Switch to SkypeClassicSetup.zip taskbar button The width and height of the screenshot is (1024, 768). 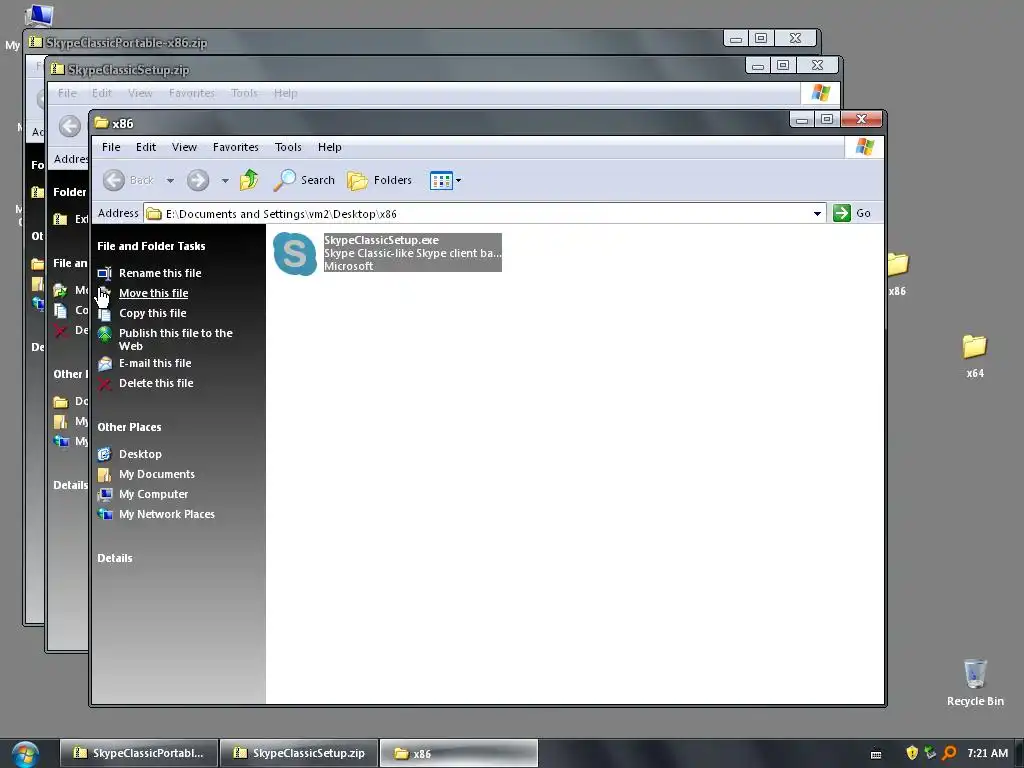click(x=299, y=753)
